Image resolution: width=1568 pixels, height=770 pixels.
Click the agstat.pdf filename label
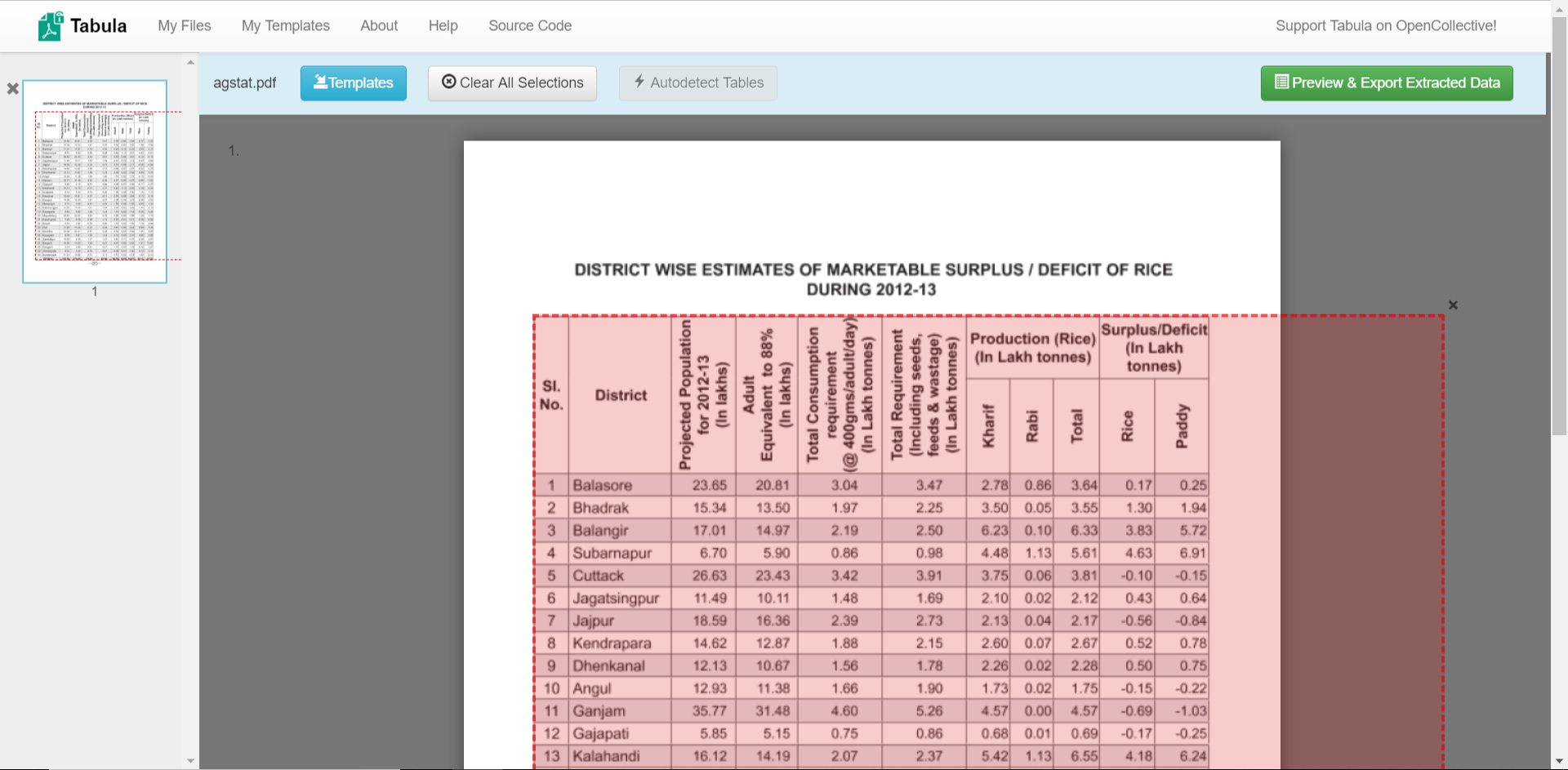pos(244,83)
